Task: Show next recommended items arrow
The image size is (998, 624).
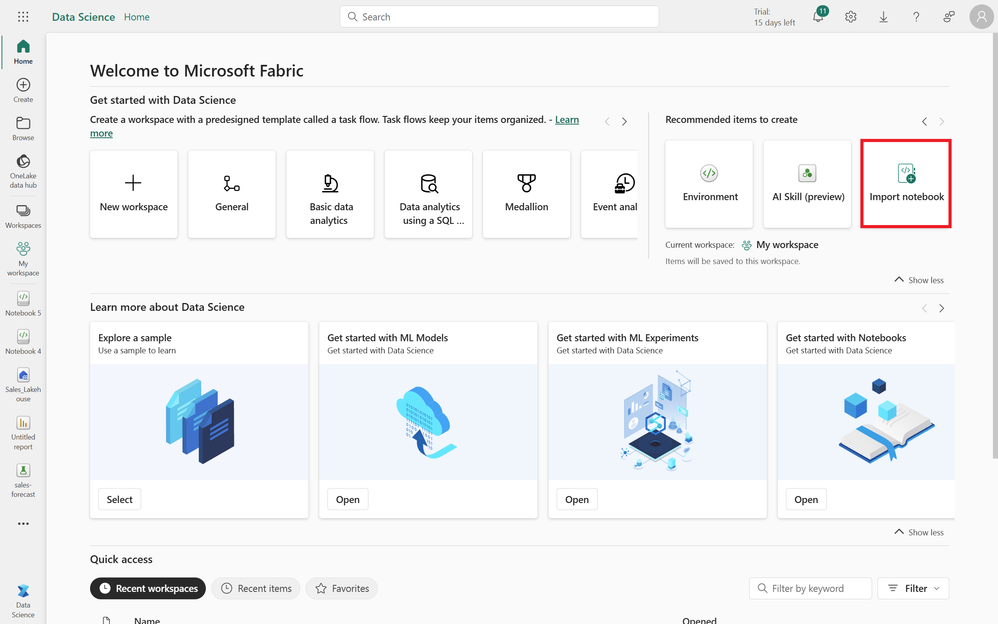Action: coord(941,122)
